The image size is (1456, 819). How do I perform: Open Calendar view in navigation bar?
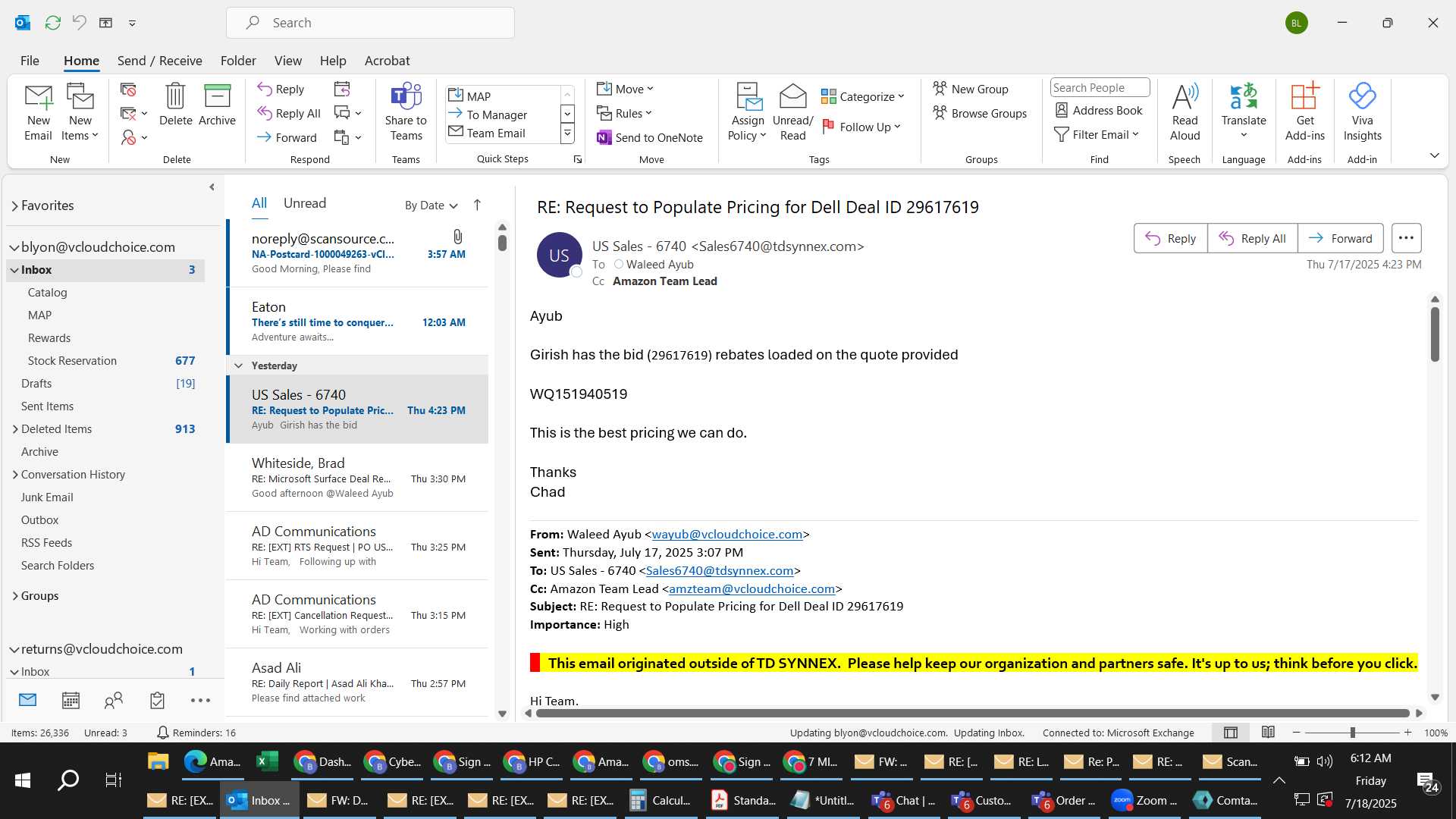coord(71,700)
